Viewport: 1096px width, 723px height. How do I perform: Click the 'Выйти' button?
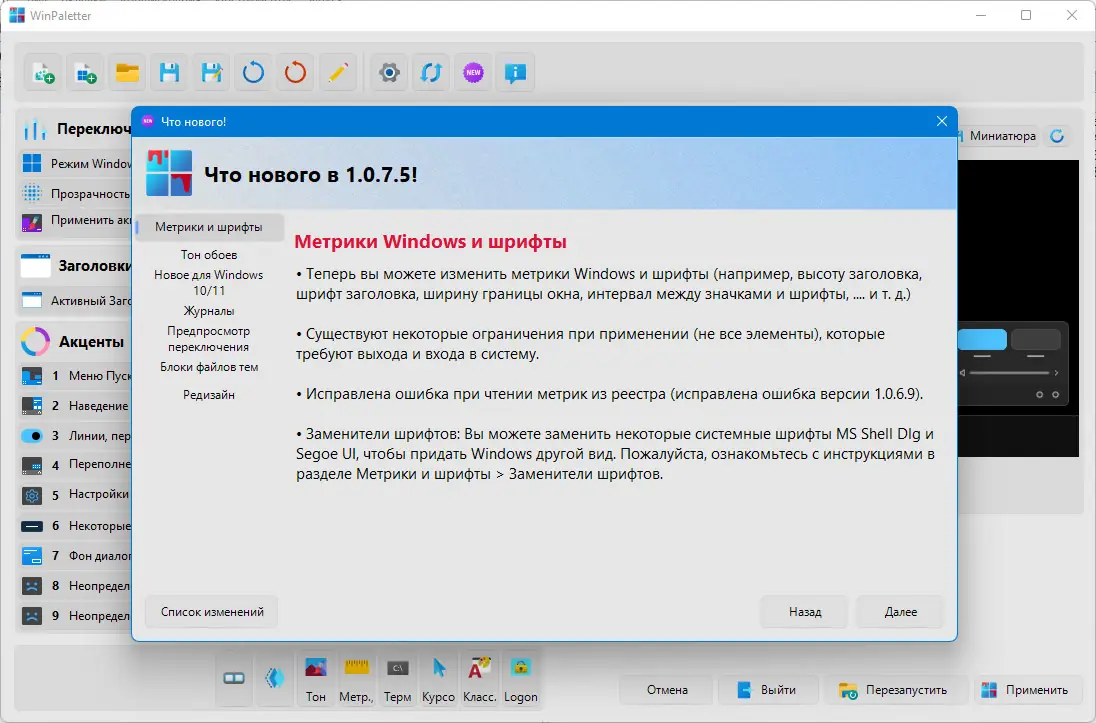pos(767,690)
